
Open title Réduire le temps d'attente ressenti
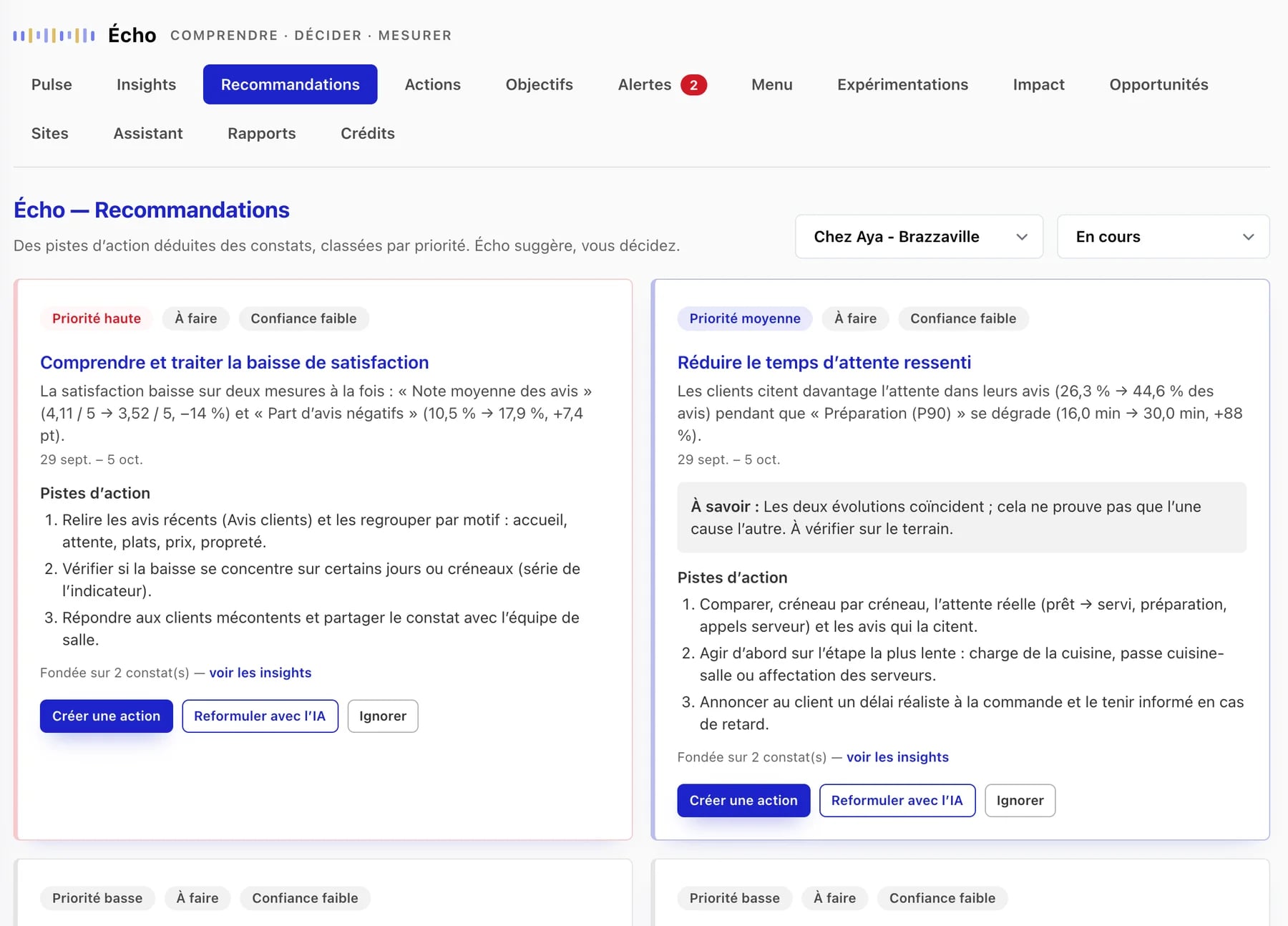pos(824,363)
